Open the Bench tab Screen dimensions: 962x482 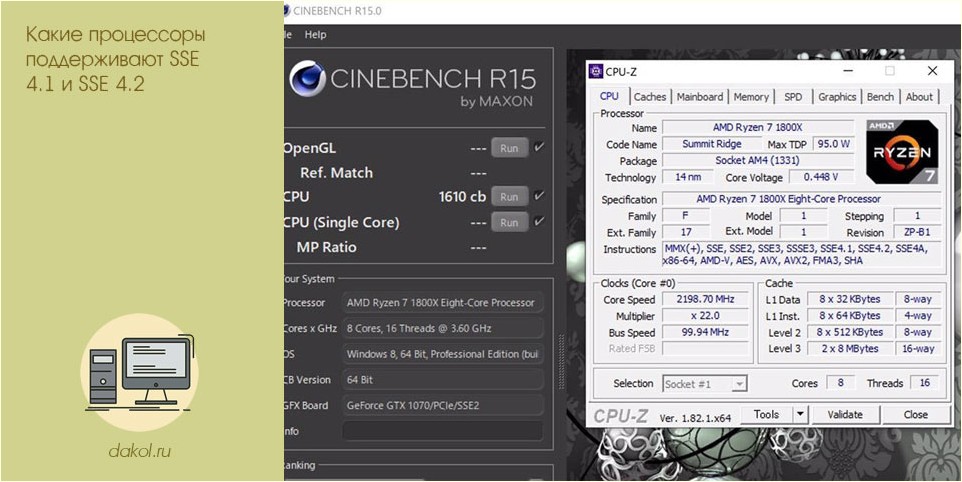point(880,97)
